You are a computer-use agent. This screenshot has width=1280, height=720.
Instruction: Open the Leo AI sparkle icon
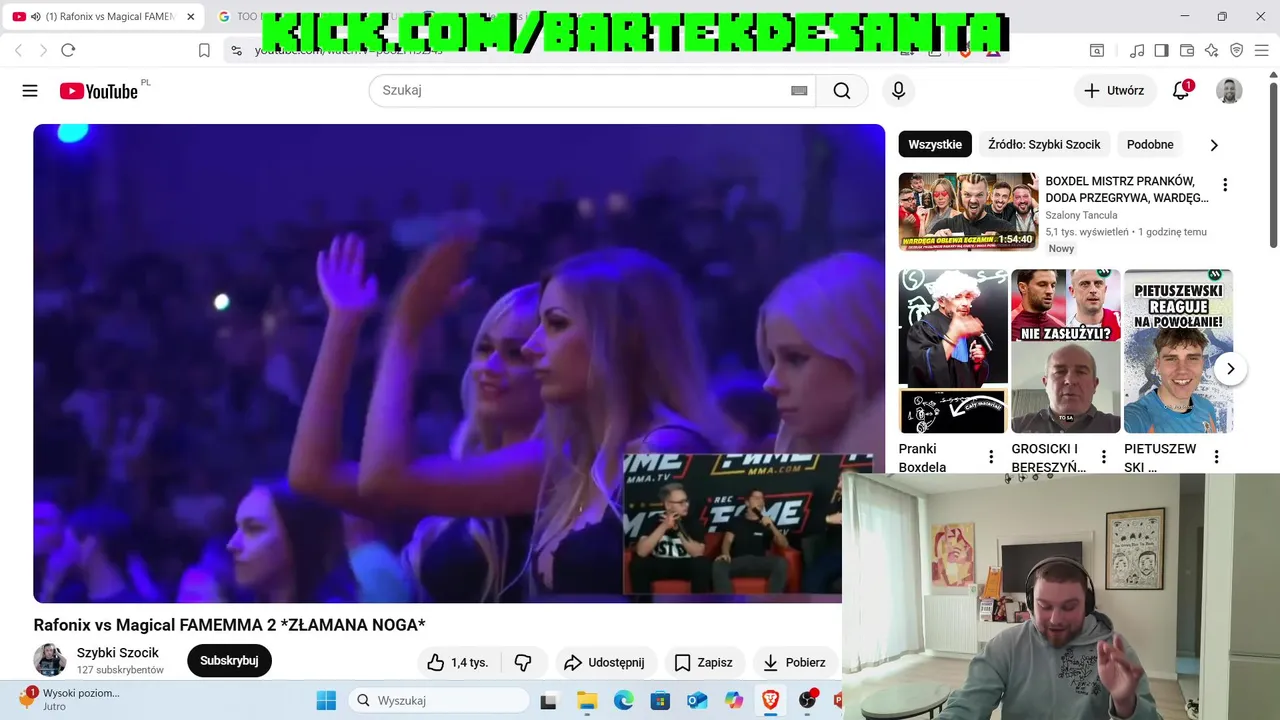pos(1212,50)
